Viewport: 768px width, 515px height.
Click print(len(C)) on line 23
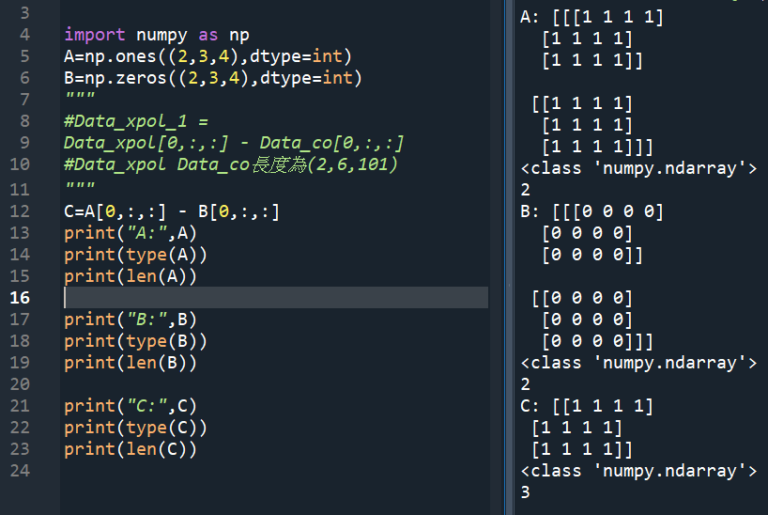pos(130,449)
